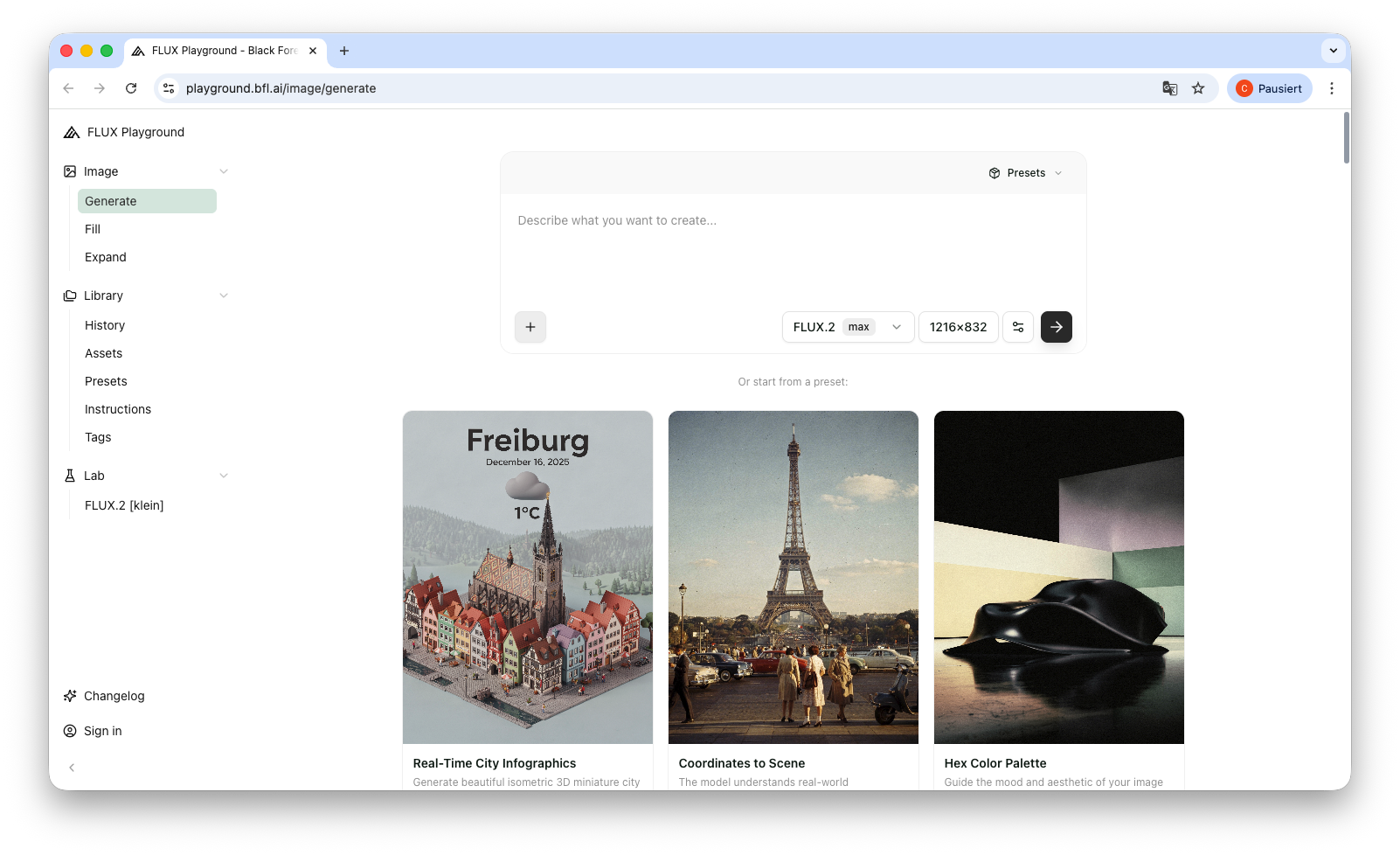Bookmark this page with the star icon

[1198, 88]
